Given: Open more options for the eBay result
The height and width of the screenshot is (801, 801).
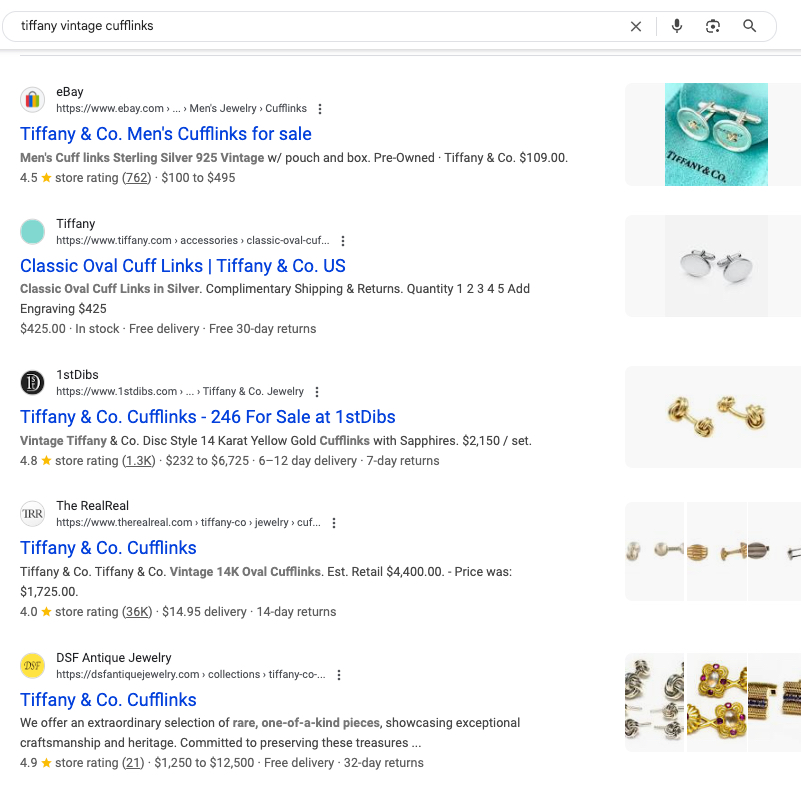Looking at the screenshot, I should click(320, 109).
